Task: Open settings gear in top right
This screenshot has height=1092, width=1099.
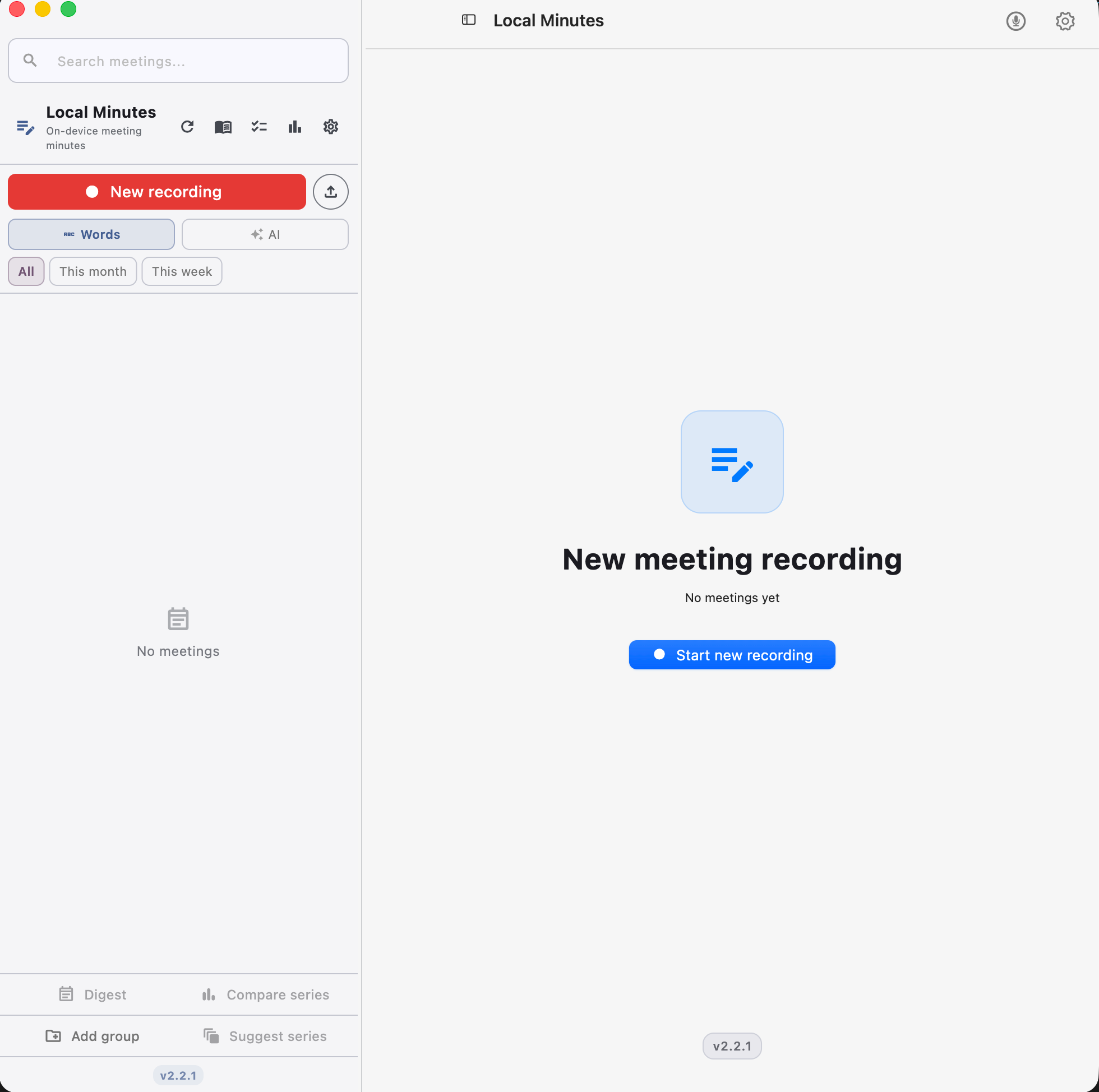Action: click(x=1065, y=21)
